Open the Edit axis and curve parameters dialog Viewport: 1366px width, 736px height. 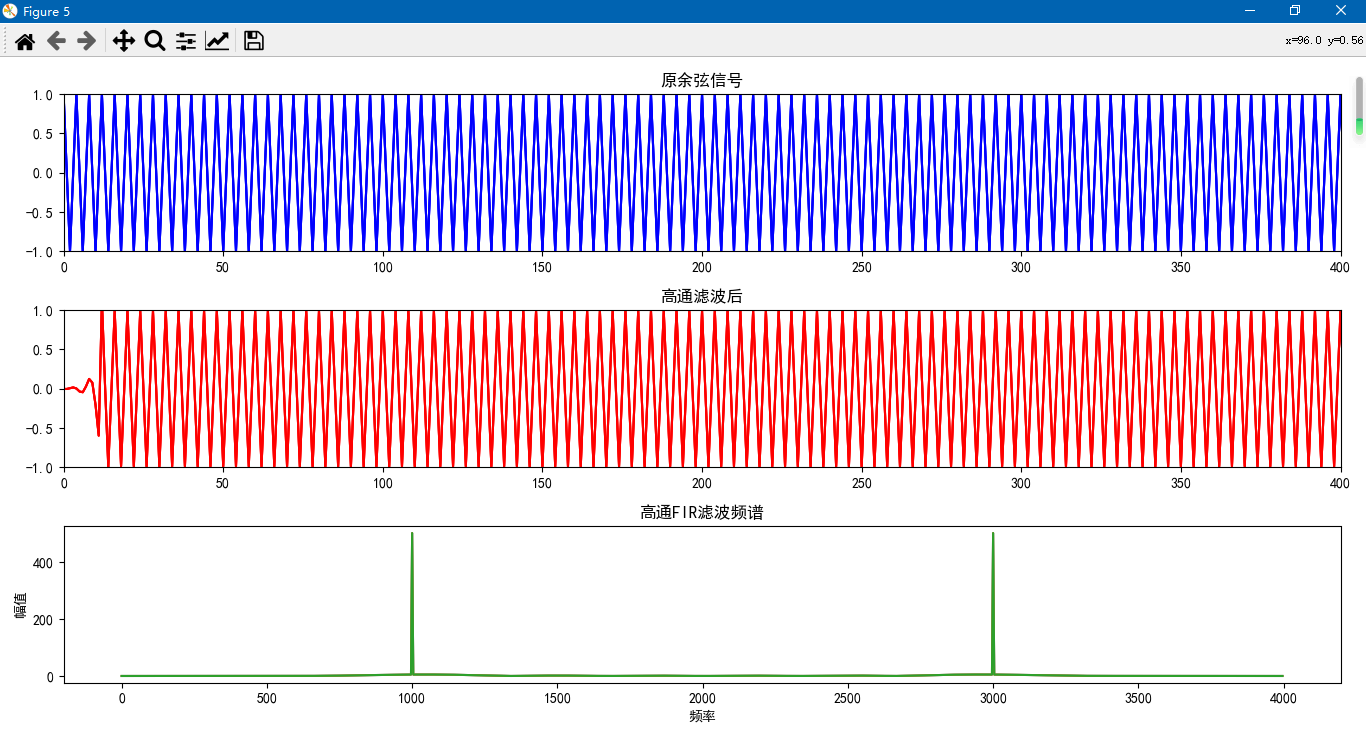coord(217,40)
